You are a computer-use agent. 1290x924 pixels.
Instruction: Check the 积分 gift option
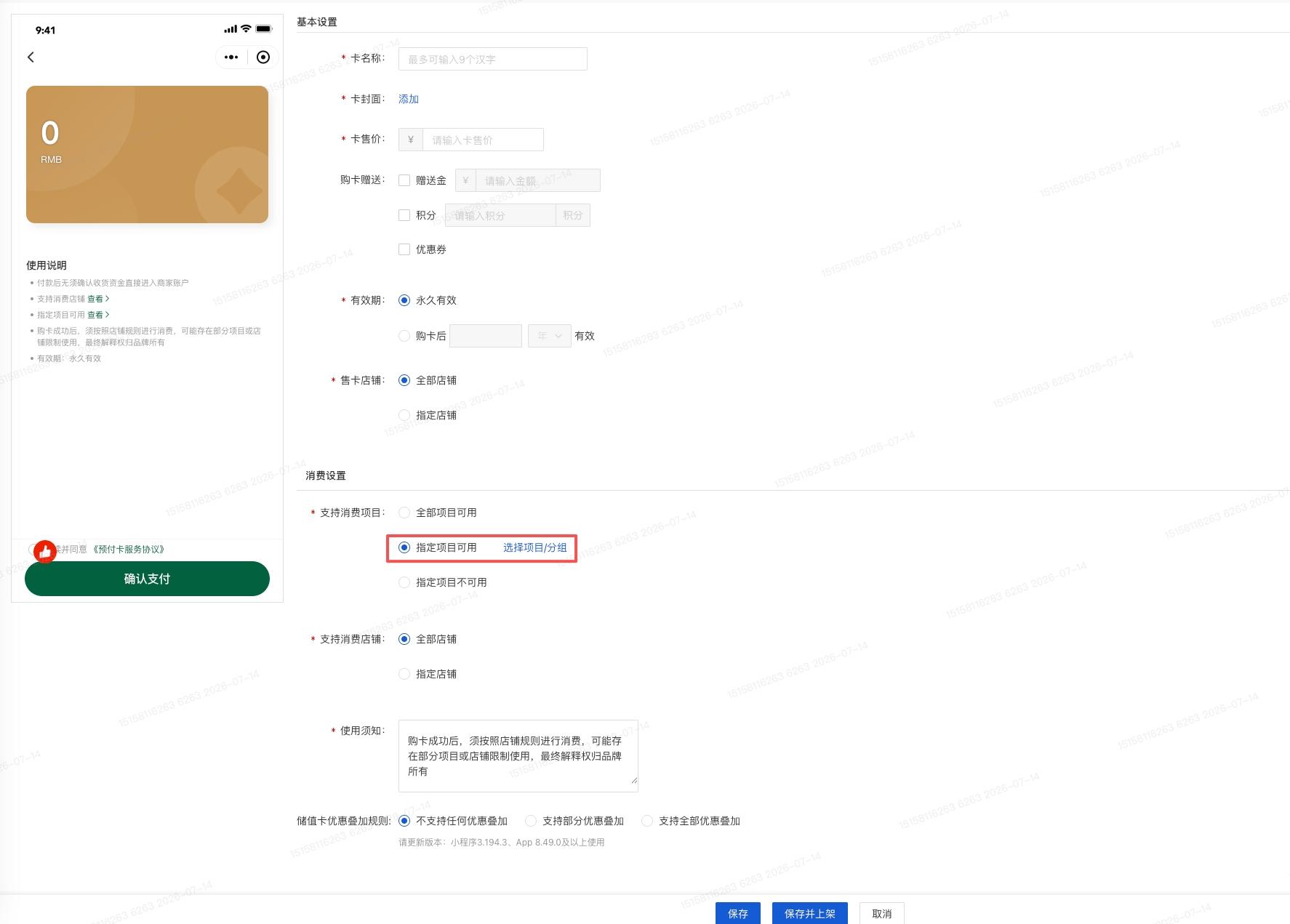[x=404, y=215]
